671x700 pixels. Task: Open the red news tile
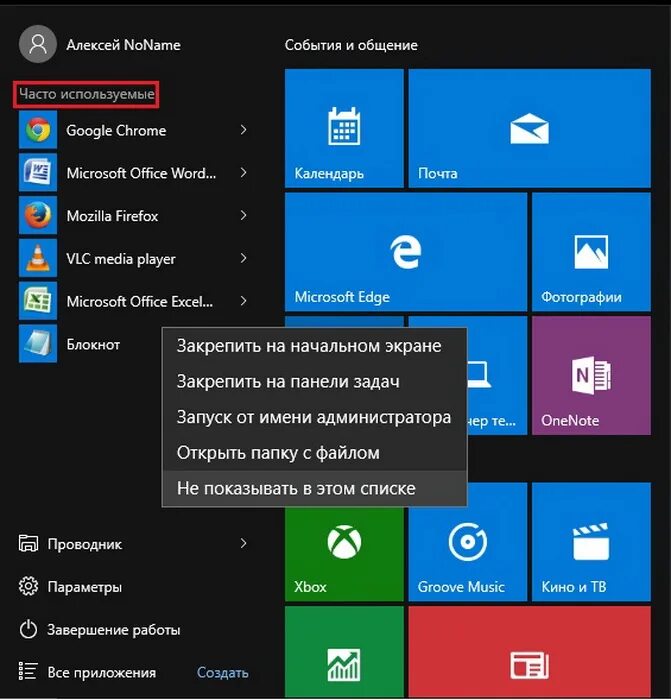tap(529, 652)
